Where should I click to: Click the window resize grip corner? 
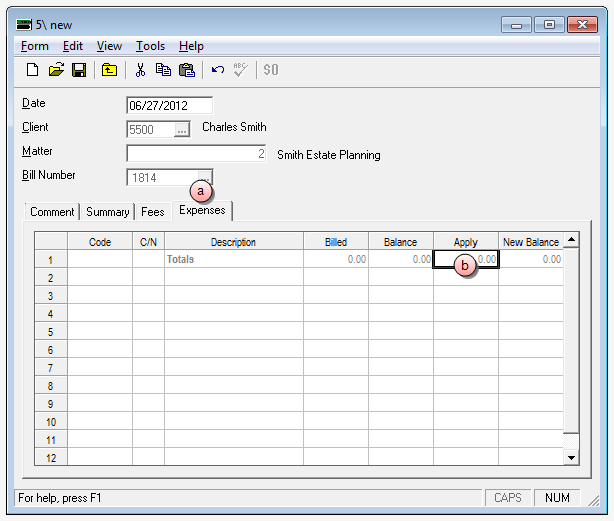594,501
